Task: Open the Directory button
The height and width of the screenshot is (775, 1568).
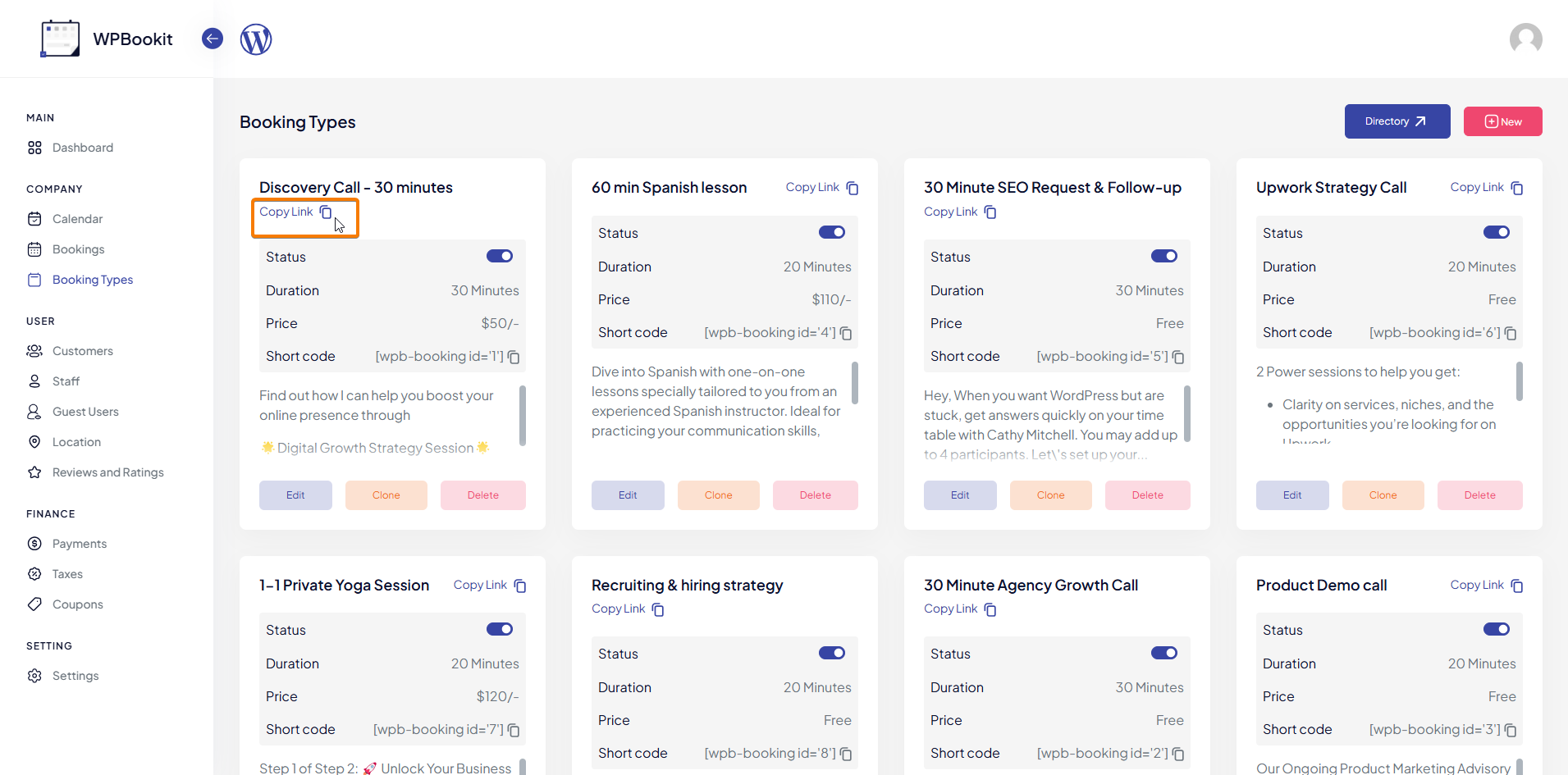Action: [1397, 121]
